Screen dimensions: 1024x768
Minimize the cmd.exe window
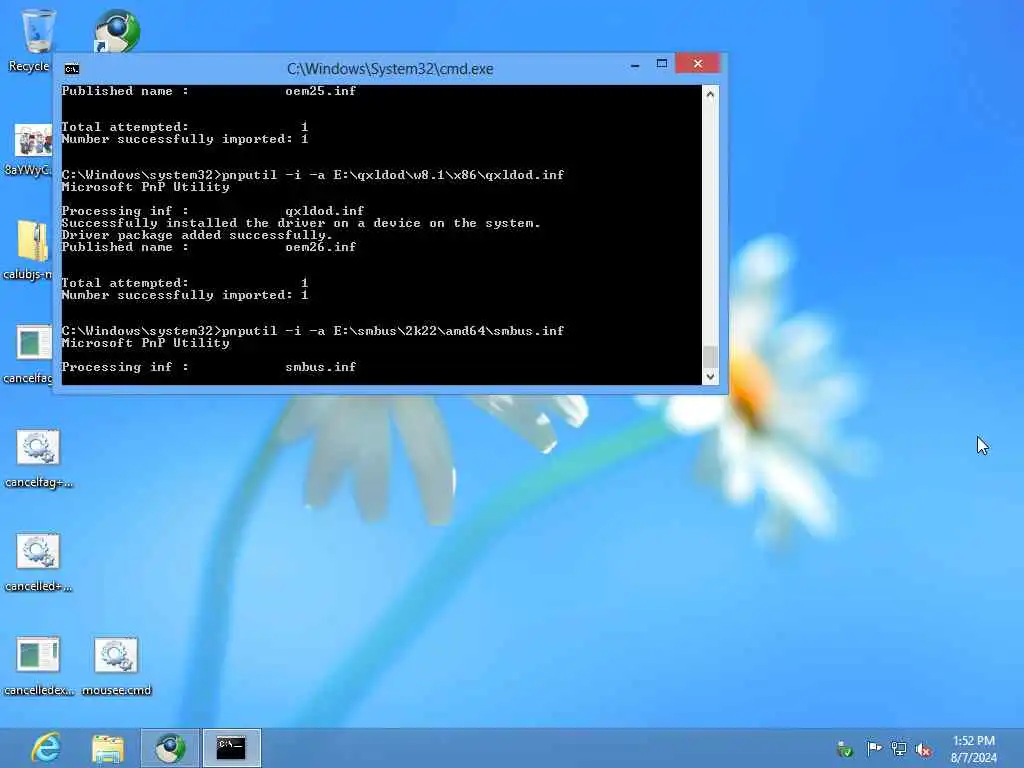click(635, 64)
